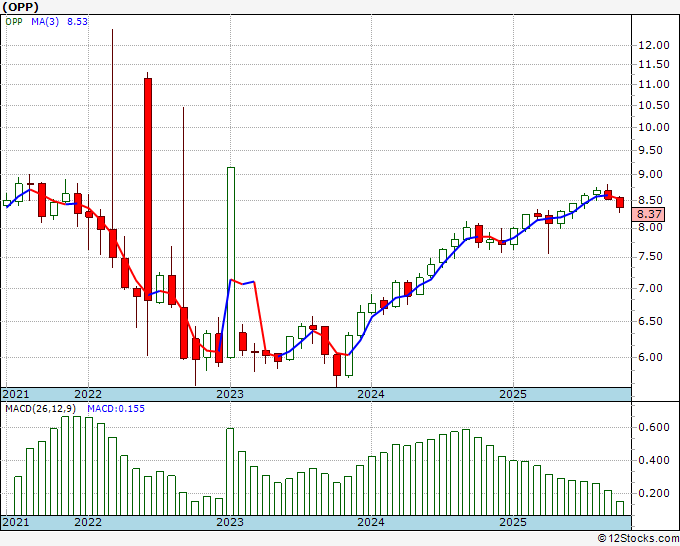Image resolution: width=680 pixels, height=546 pixels.
Task: Click the 11.50 price axis label
Action: [654, 65]
